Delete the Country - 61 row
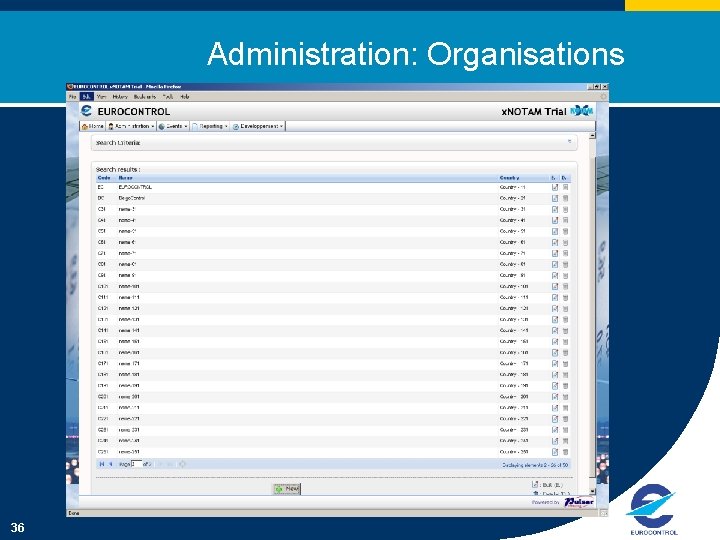 click(565, 242)
